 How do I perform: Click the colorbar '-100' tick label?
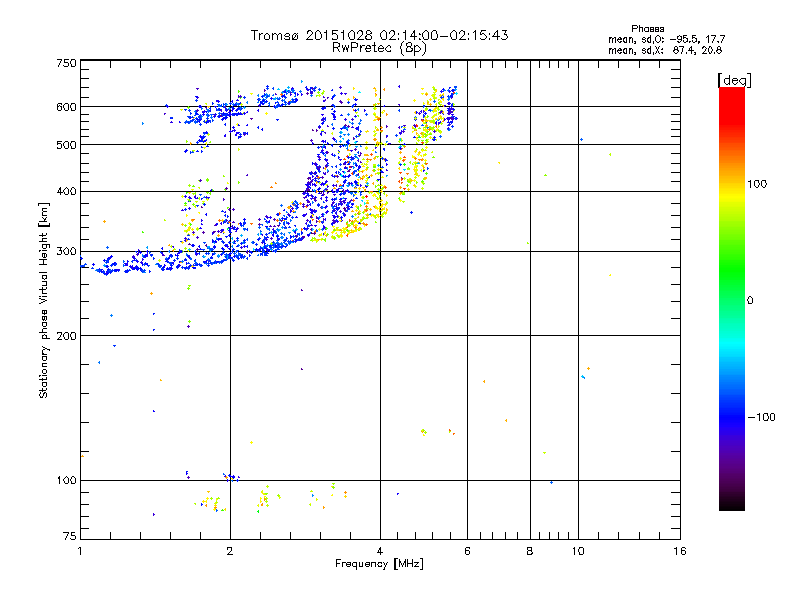coord(761,417)
